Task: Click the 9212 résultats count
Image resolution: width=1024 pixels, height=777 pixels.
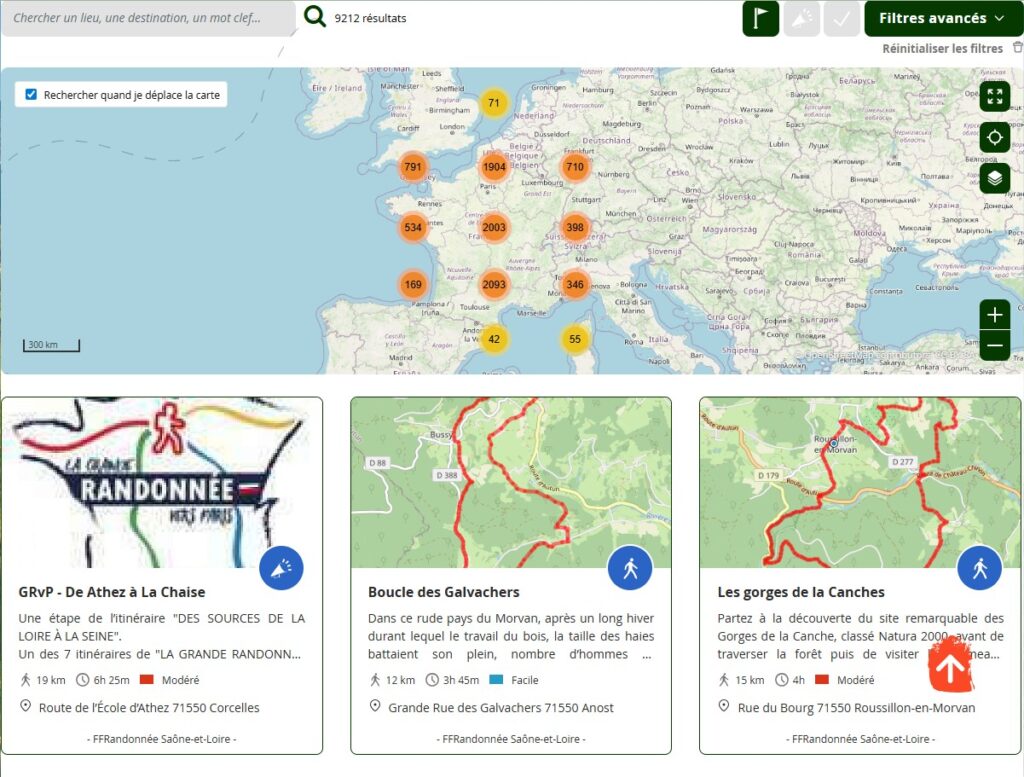Action: (x=370, y=18)
